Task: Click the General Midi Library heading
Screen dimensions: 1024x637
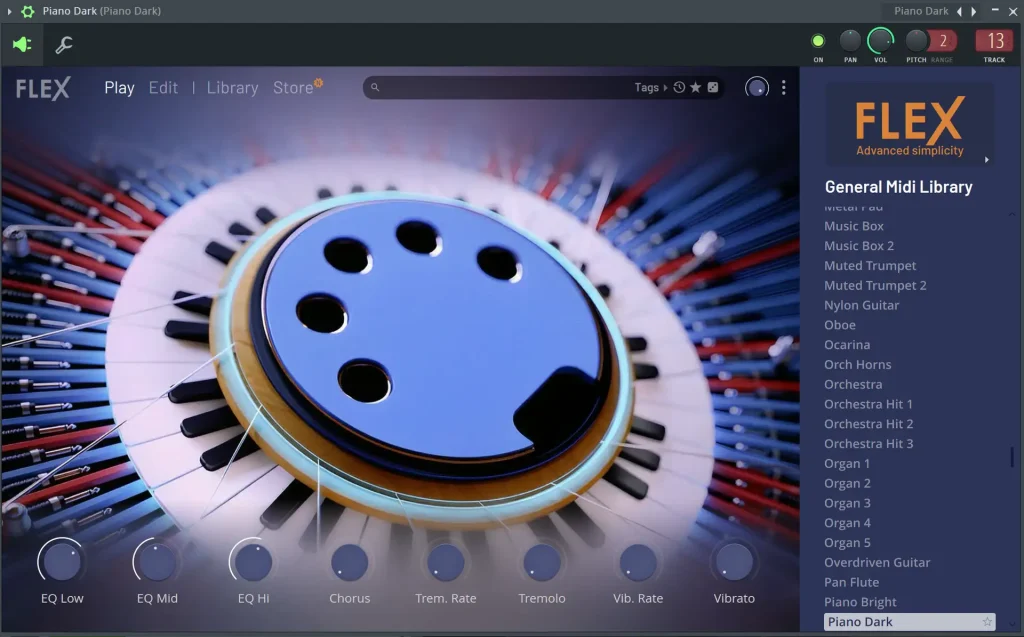Action: (899, 188)
